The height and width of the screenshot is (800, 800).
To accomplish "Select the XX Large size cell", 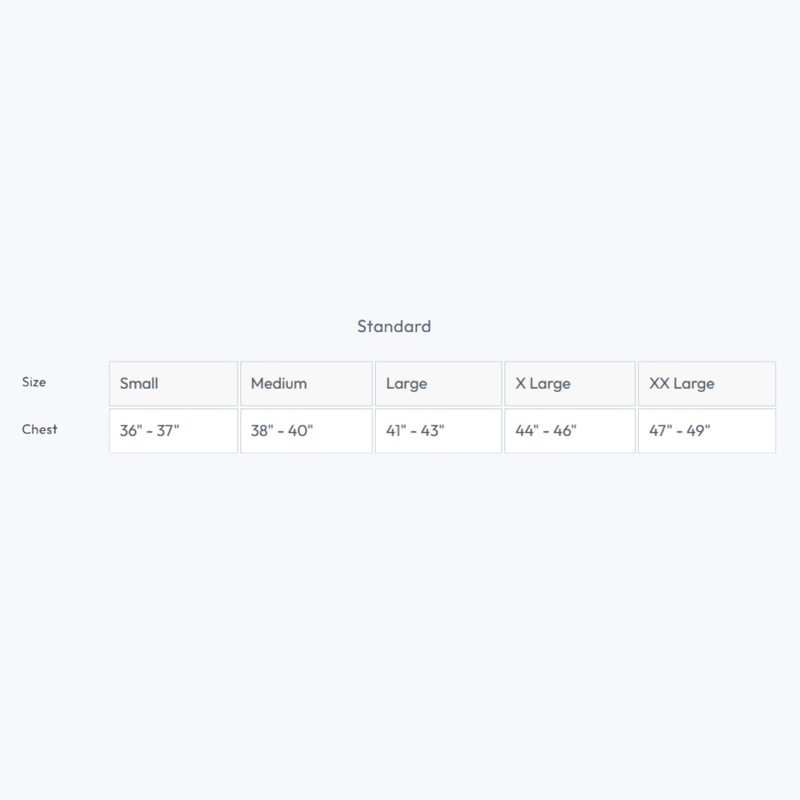I will click(706, 383).
